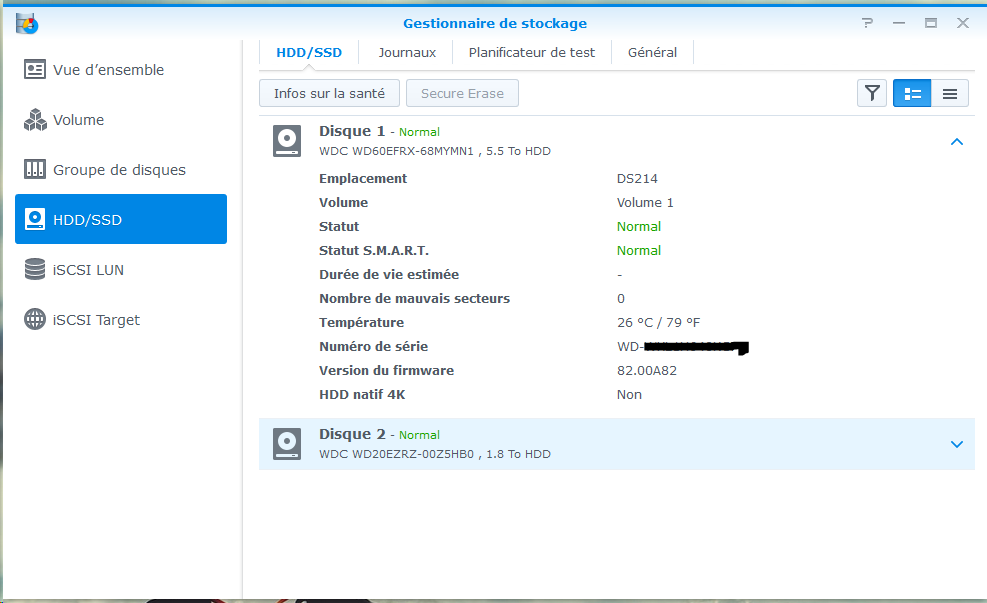Viewport: 987px width, 603px height.
Task: Select the Disque 1 title
Action: point(352,131)
